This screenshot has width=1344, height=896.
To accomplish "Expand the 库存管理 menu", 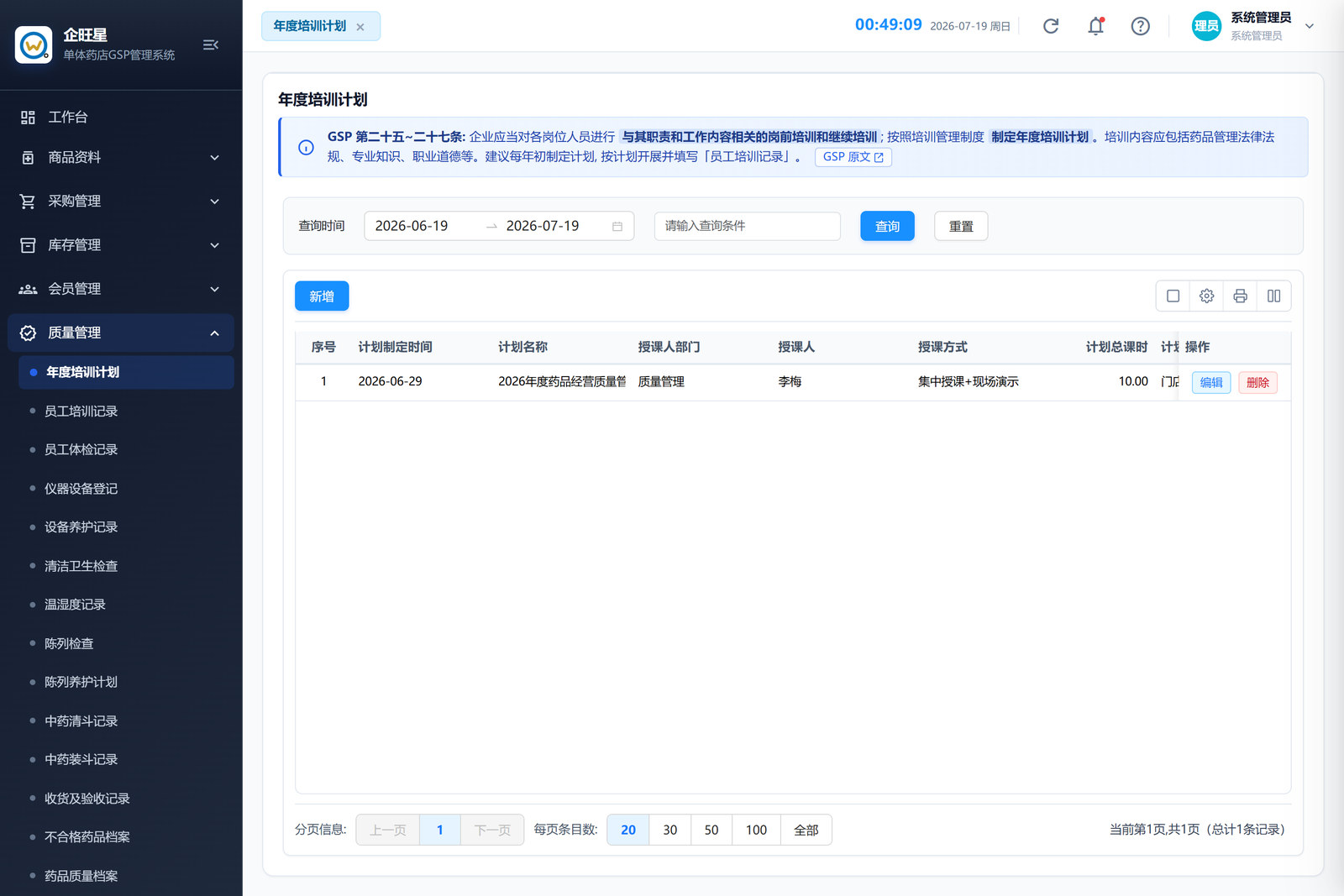I will (121, 245).
